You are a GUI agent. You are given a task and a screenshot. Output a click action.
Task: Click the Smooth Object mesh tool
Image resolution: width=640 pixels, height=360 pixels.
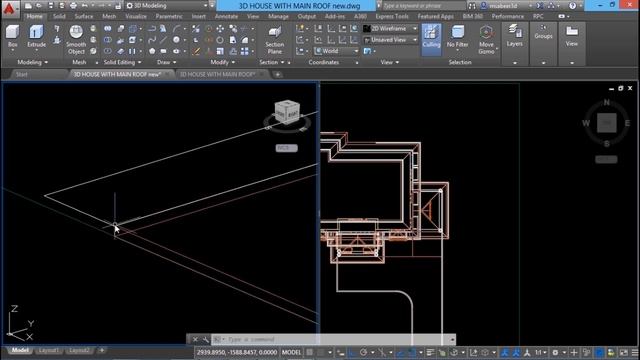(x=76, y=40)
